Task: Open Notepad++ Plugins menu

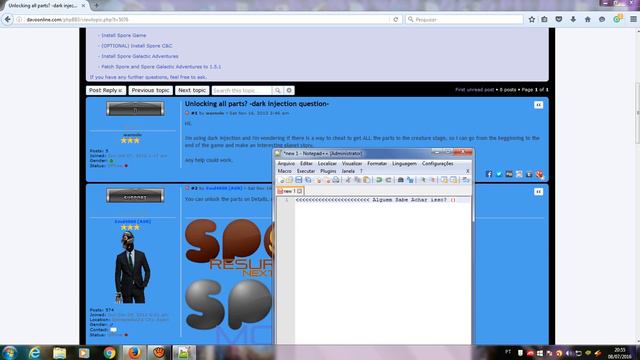Action: pos(328,171)
